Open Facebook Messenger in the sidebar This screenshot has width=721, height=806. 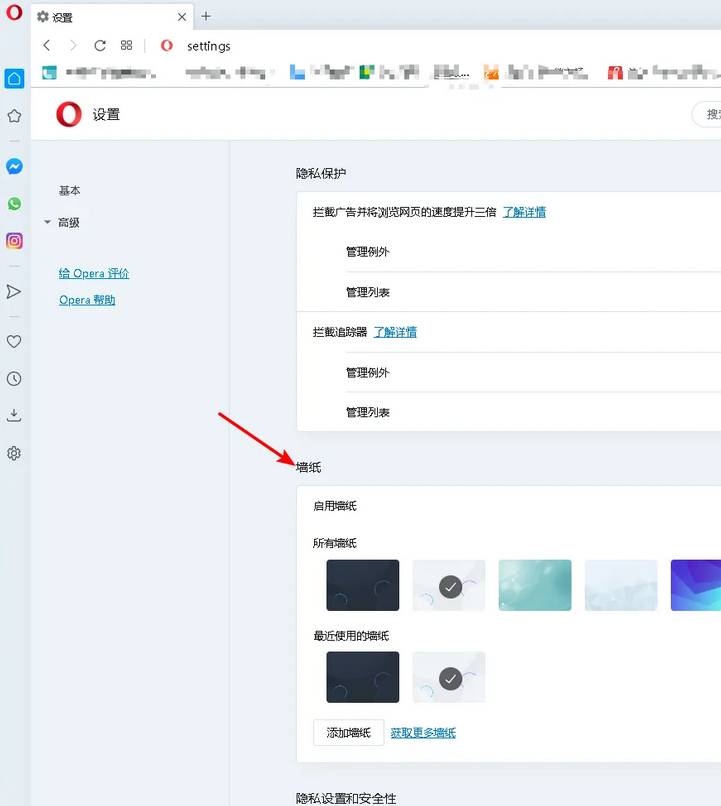14,167
